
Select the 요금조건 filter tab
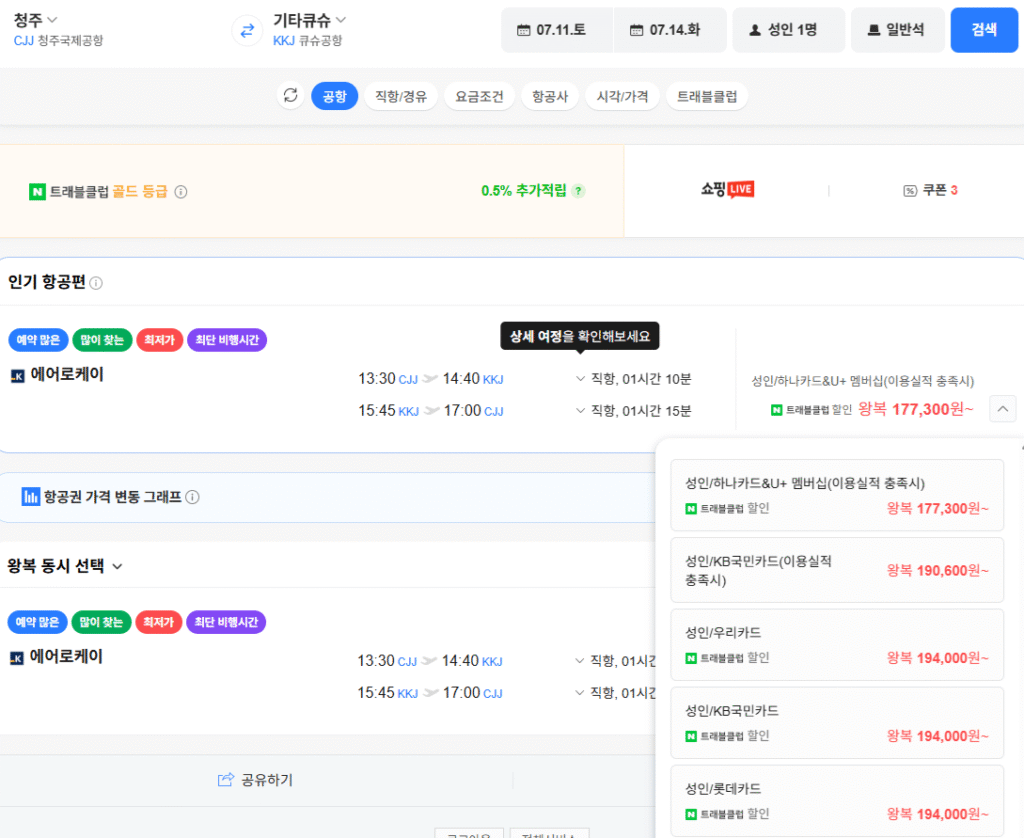(x=479, y=96)
